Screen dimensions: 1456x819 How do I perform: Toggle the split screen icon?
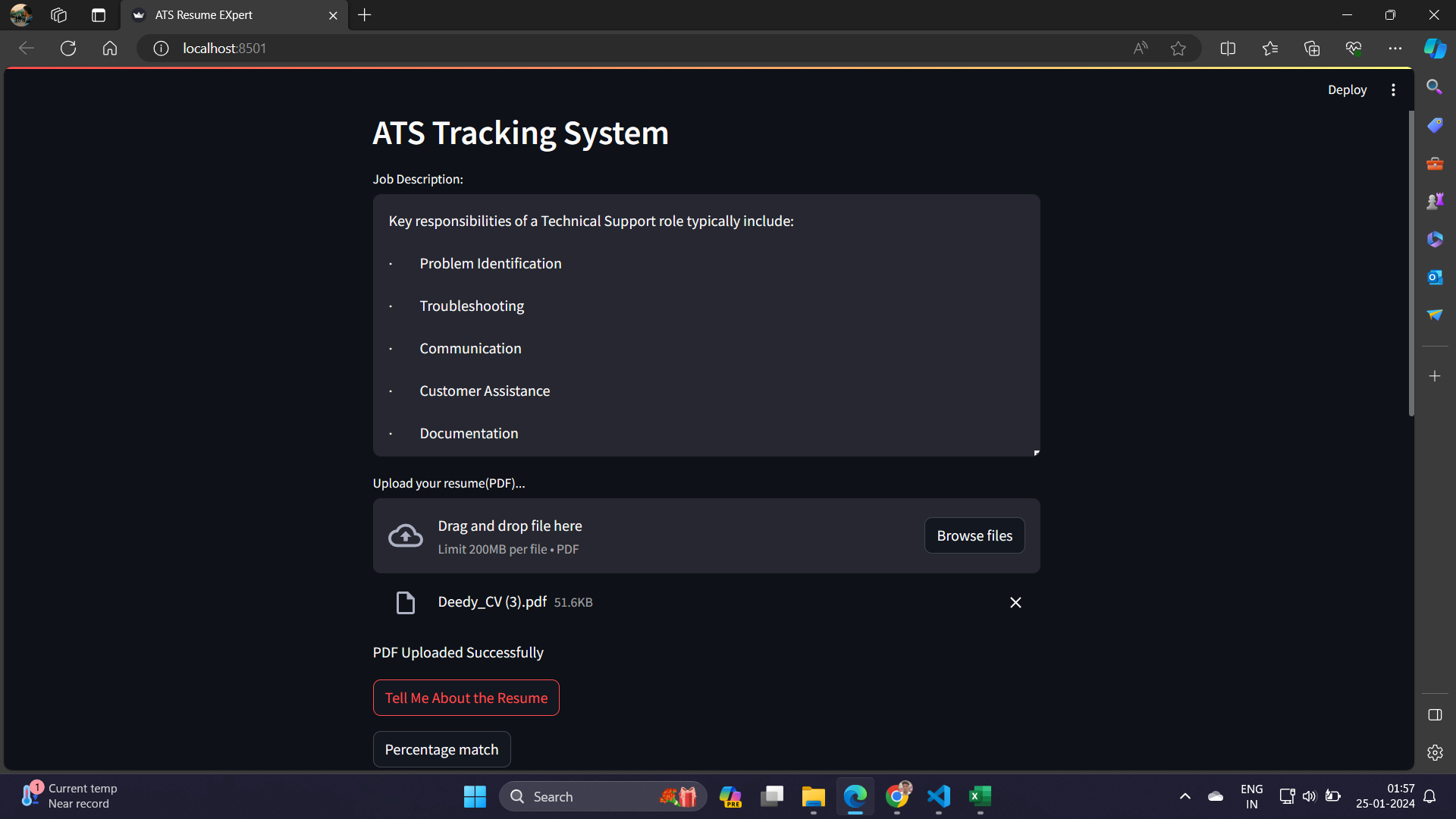coord(1228,49)
